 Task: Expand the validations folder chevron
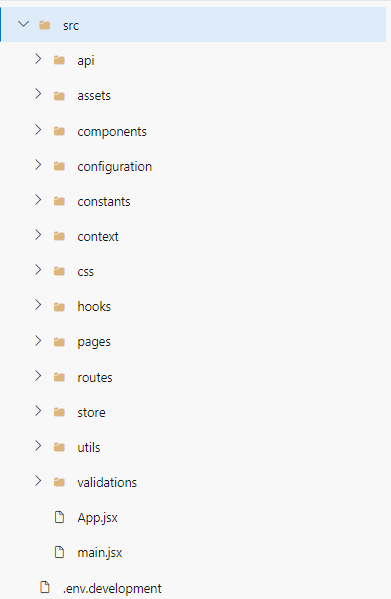38,481
